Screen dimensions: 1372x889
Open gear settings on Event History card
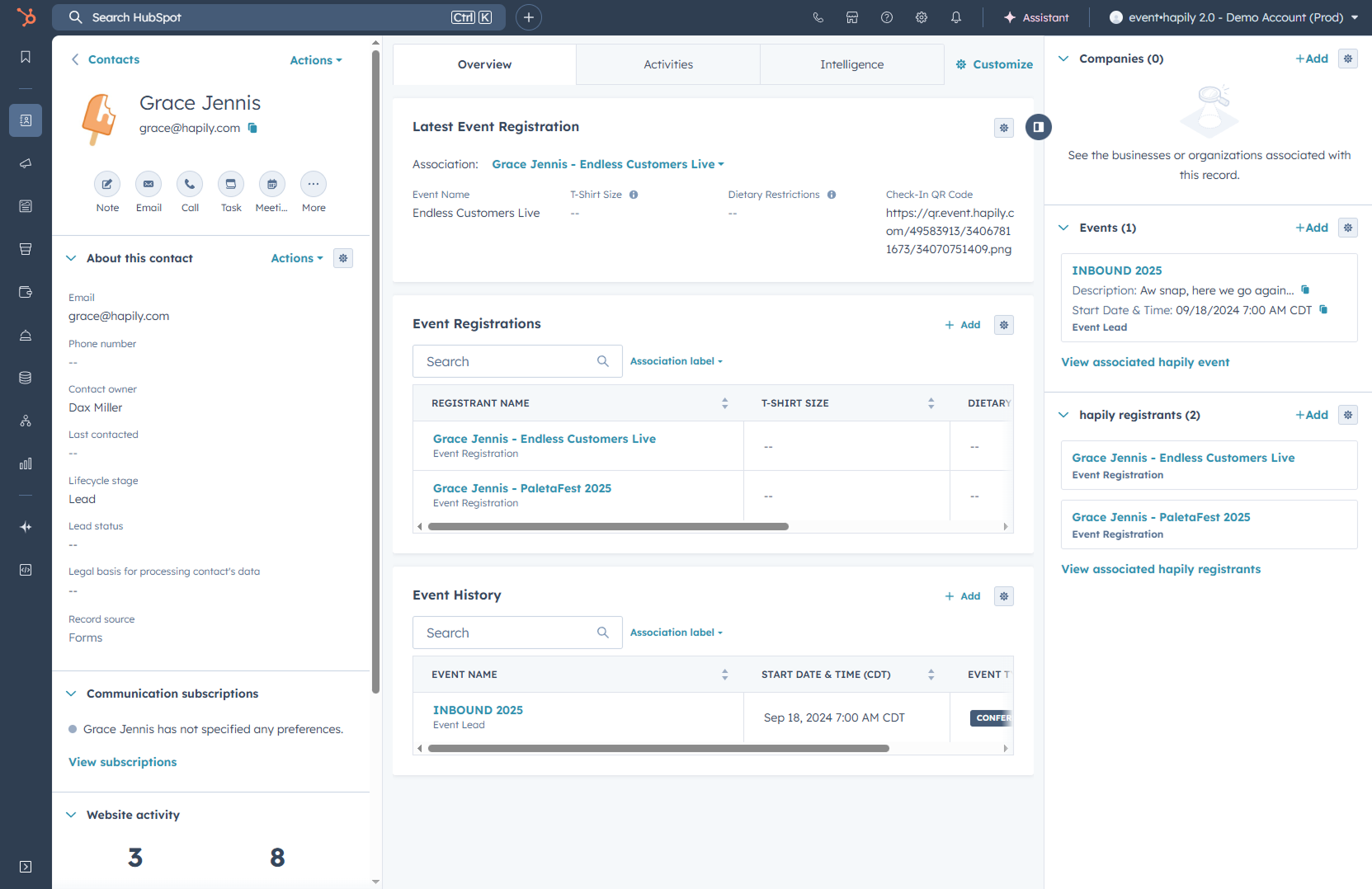coord(1004,596)
